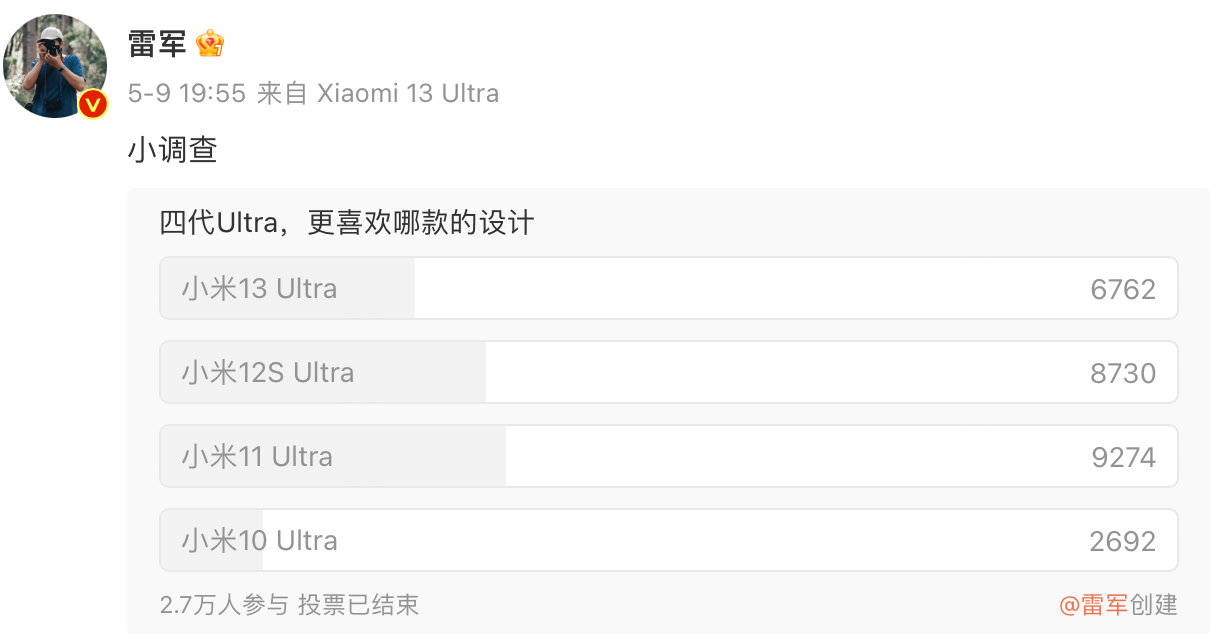Choose the 小米12S Ultra poll option
1230x634 pixels.
click(268, 373)
